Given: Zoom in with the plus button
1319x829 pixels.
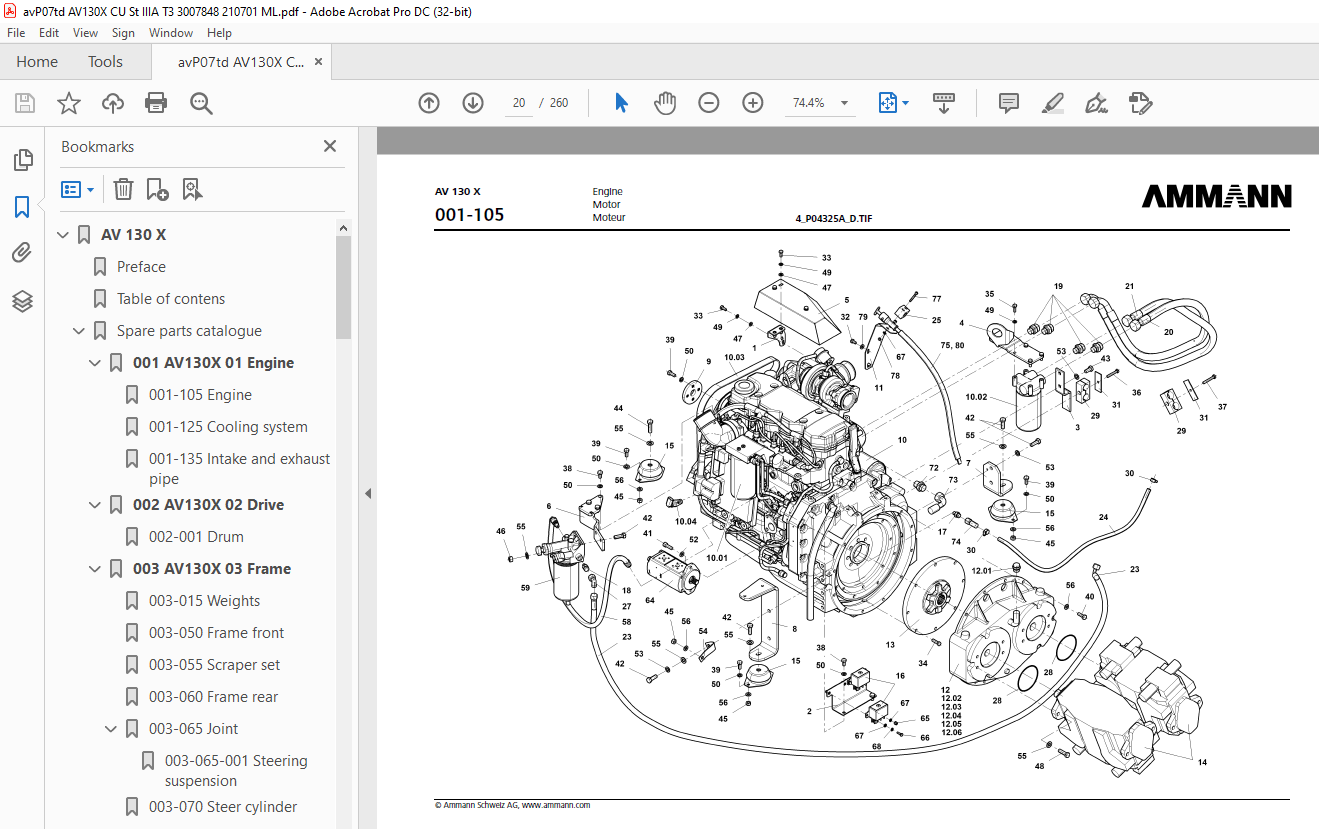Looking at the screenshot, I should pyautogui.click(x=753, y=103).
